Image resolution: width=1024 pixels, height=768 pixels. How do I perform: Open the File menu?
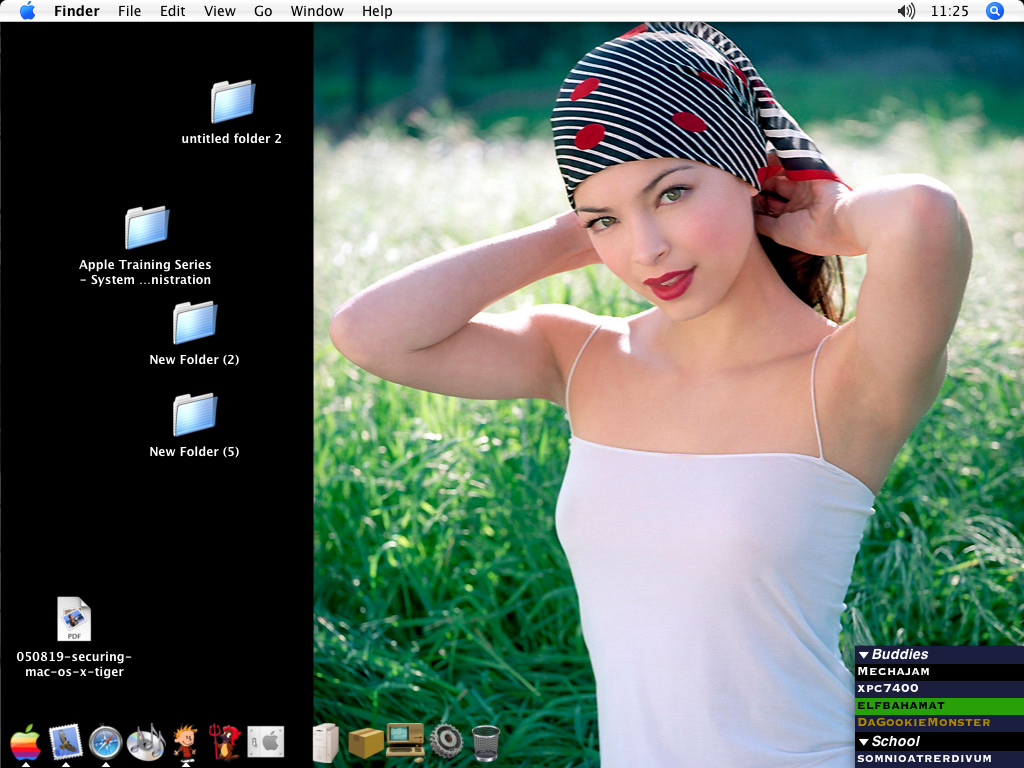(129, 11)
